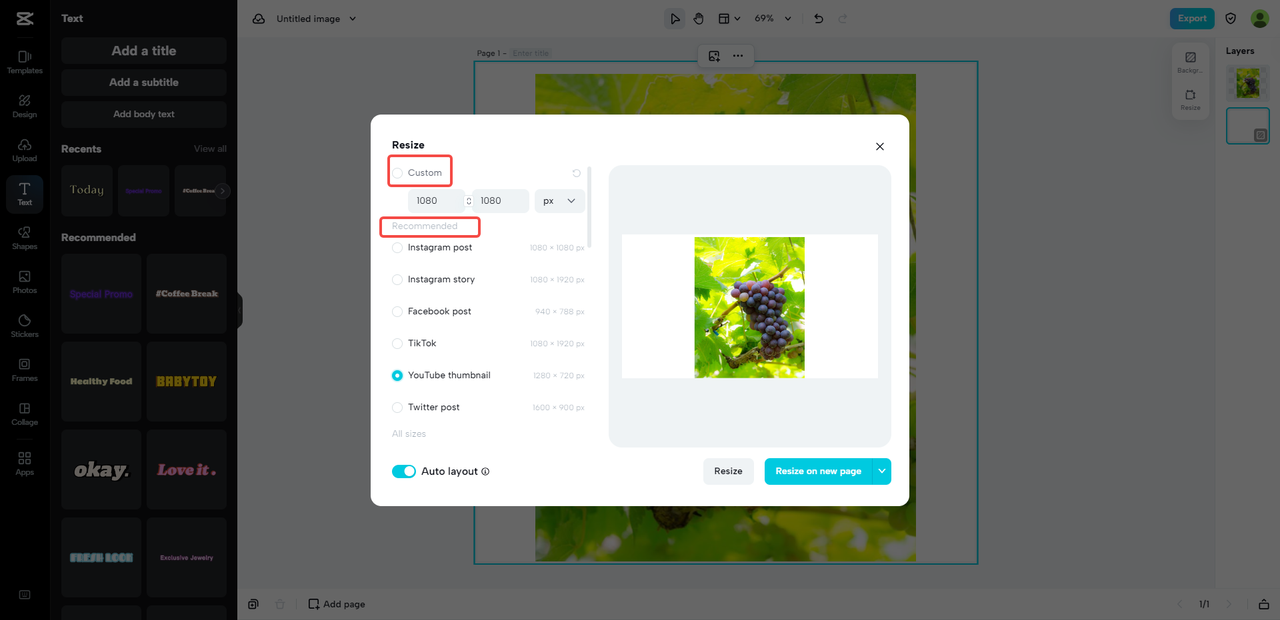Open the 69% zoom dropdown
Viewport: 1280px width, 620px height.
tap(773, 18)
